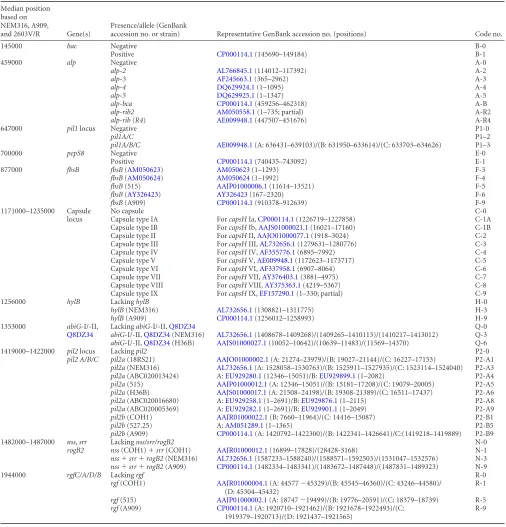Viewport: 506px width, 527px height.
Task: Click the AF355776.1 link for capsH IV
Action: pos(277,252)
